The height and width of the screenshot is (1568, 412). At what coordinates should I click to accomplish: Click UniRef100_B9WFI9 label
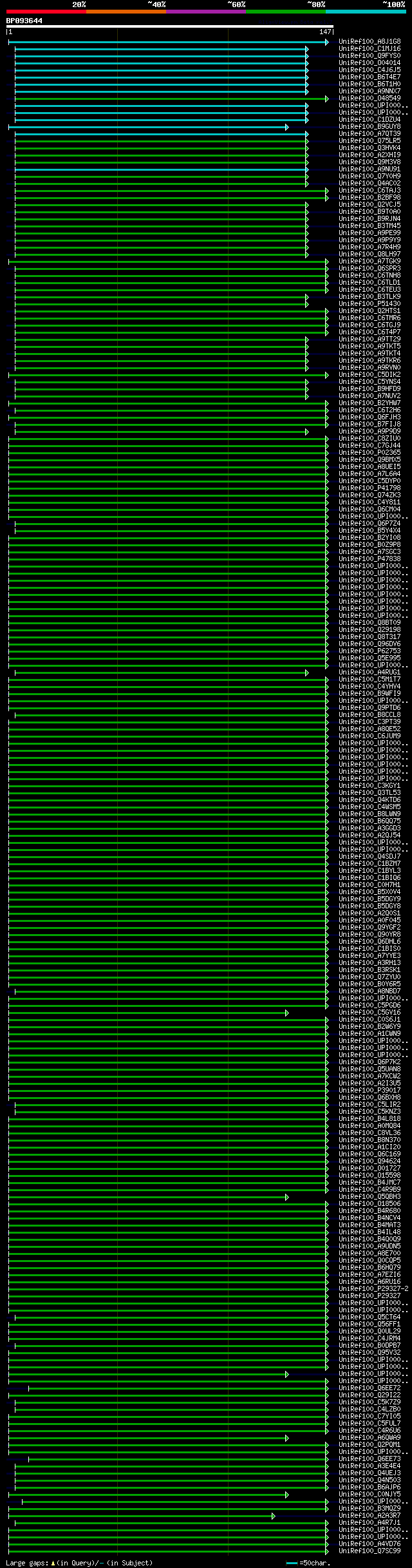(x=370, y=694)
